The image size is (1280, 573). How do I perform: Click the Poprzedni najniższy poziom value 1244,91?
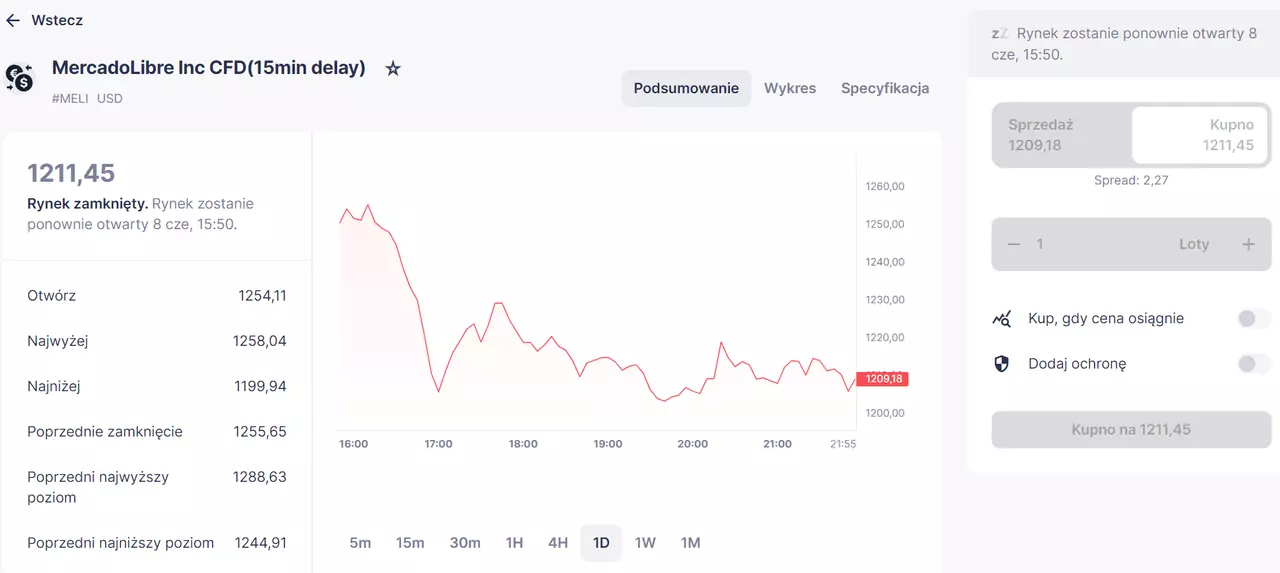[261, 543]
